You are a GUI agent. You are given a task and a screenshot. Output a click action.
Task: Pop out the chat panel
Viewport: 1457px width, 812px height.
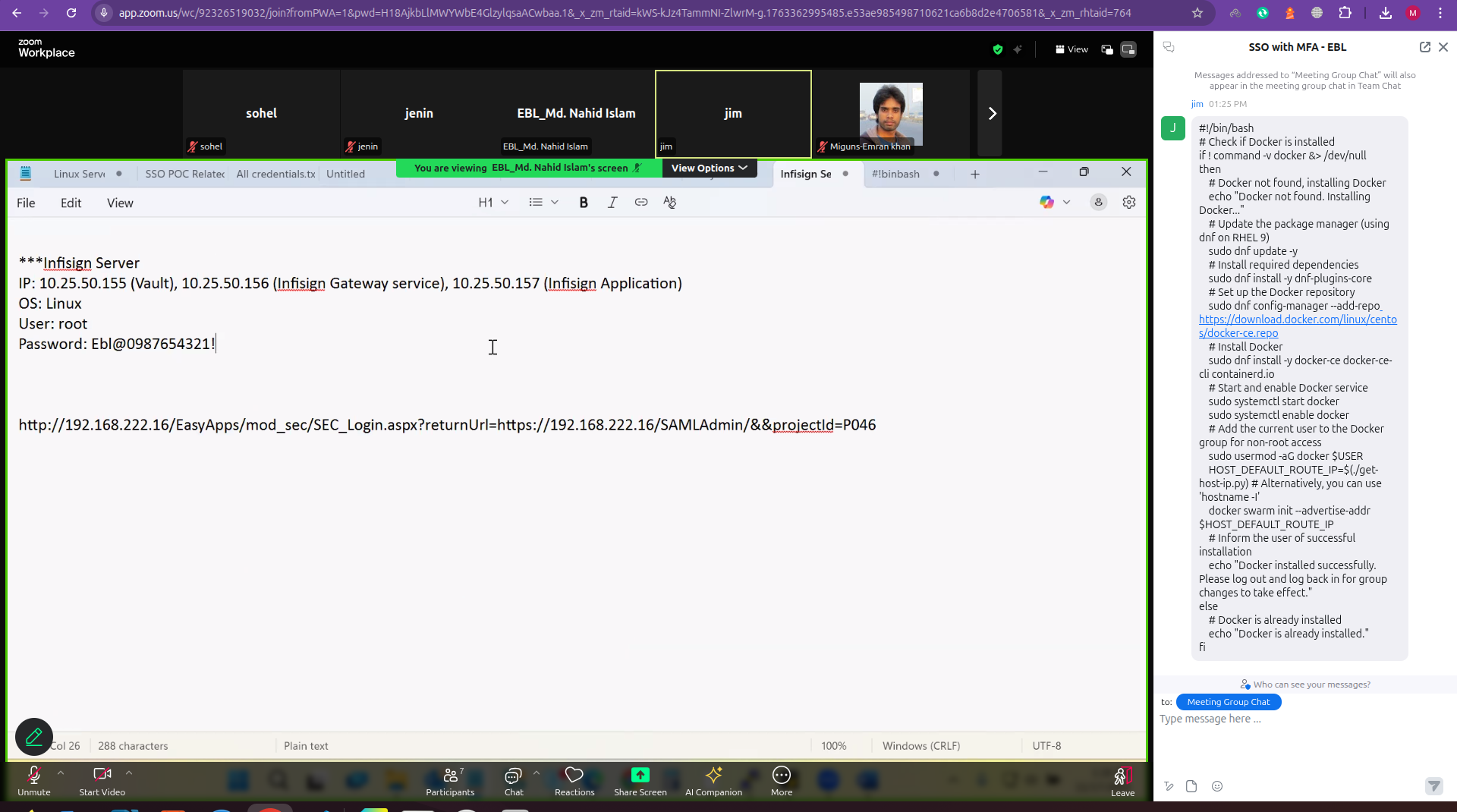tap(1424, 47)
